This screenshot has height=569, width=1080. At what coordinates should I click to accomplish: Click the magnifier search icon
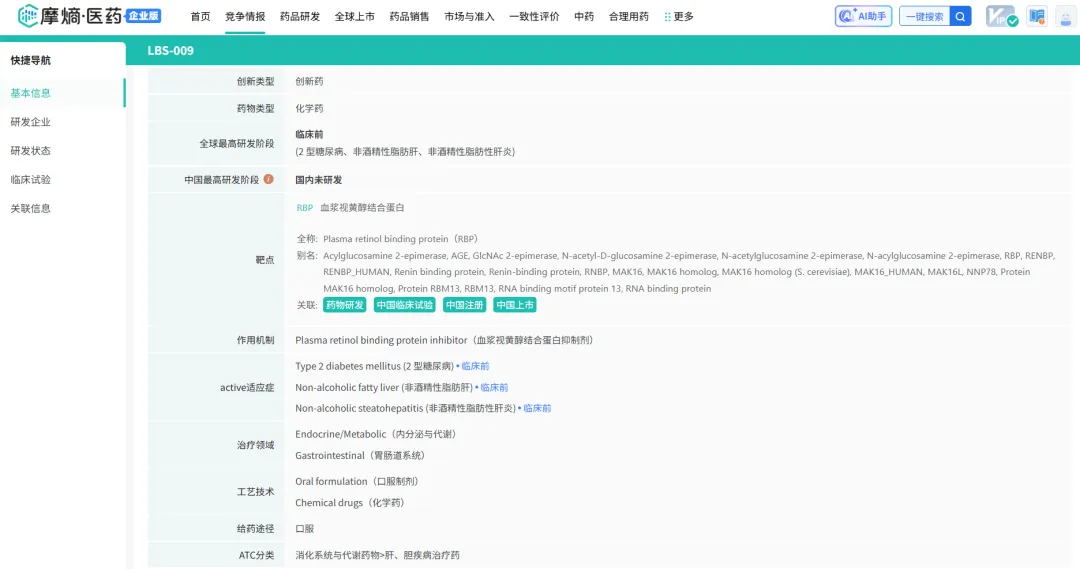(x=960, y=16)
